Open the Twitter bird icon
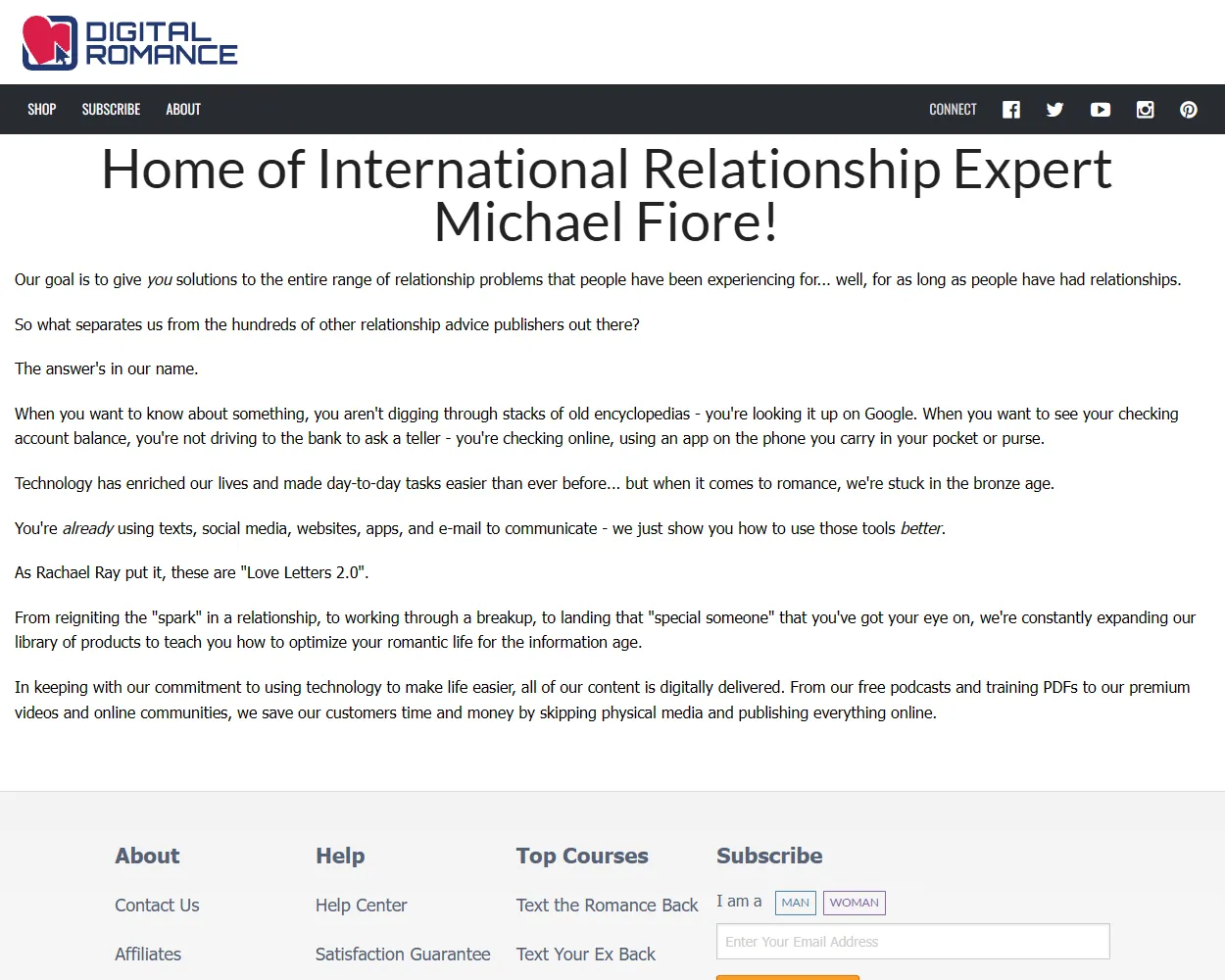The image size is (1225, 980). [1054, 110]
